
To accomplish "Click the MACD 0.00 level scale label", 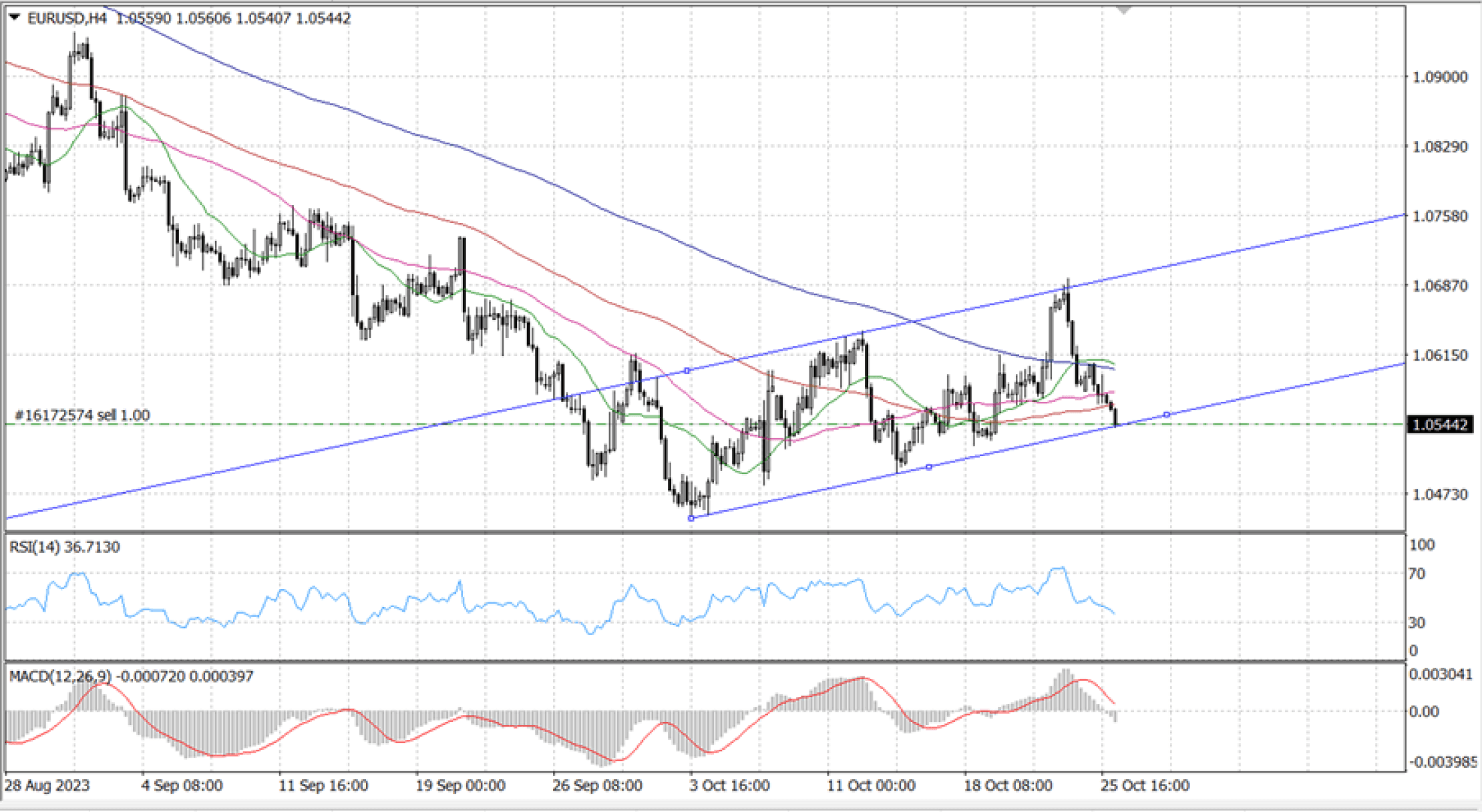I will point(1423,712).
